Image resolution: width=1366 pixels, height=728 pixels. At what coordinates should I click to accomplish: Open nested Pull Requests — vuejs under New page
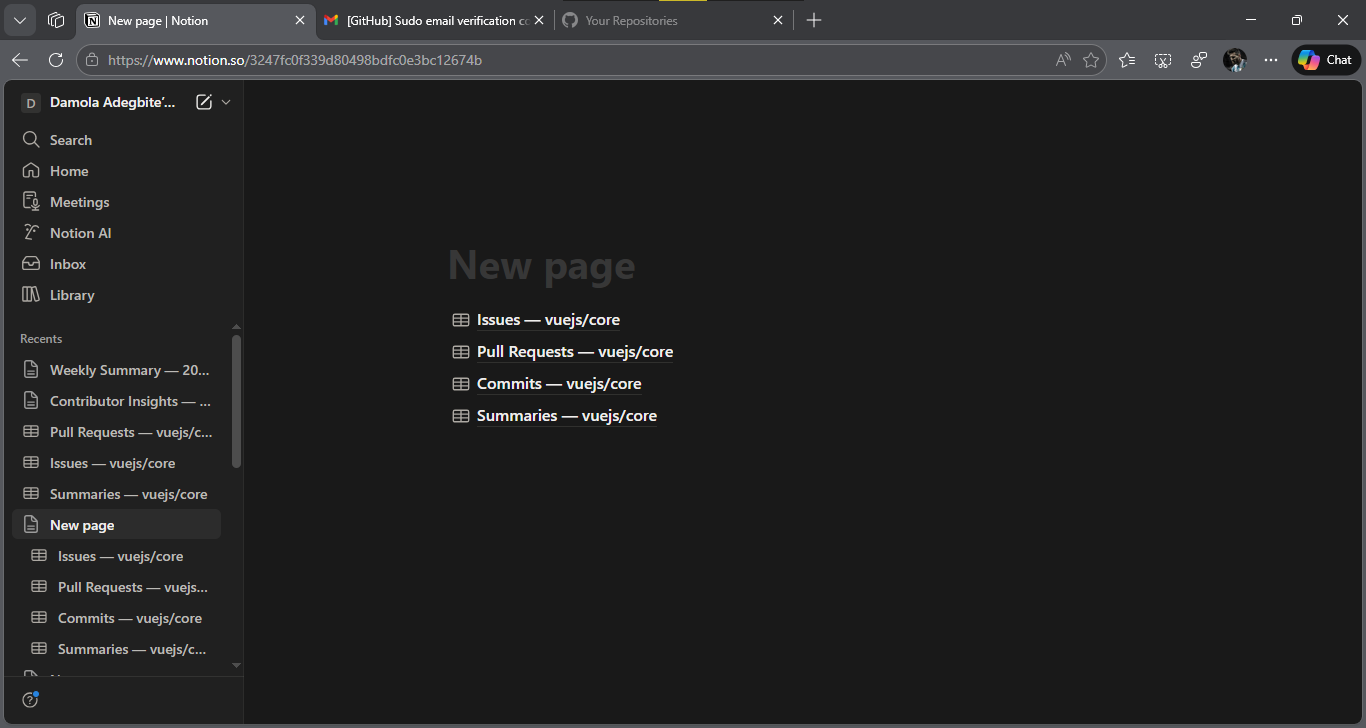click(116, 587)
